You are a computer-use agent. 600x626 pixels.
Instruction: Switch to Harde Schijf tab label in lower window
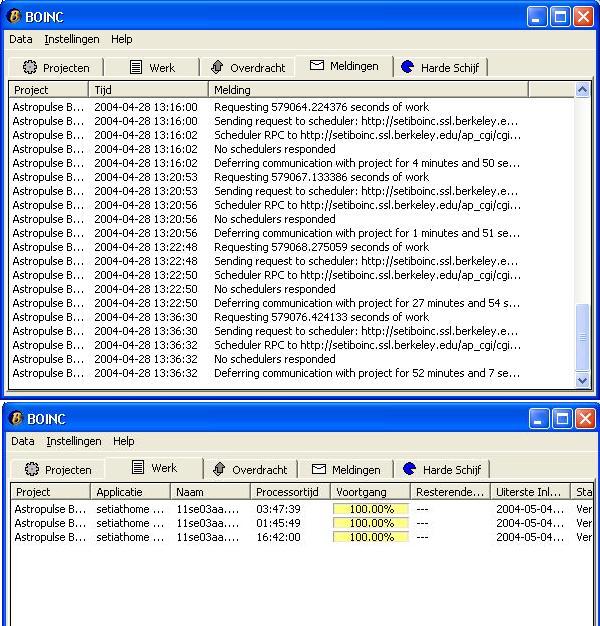[452, 470]
